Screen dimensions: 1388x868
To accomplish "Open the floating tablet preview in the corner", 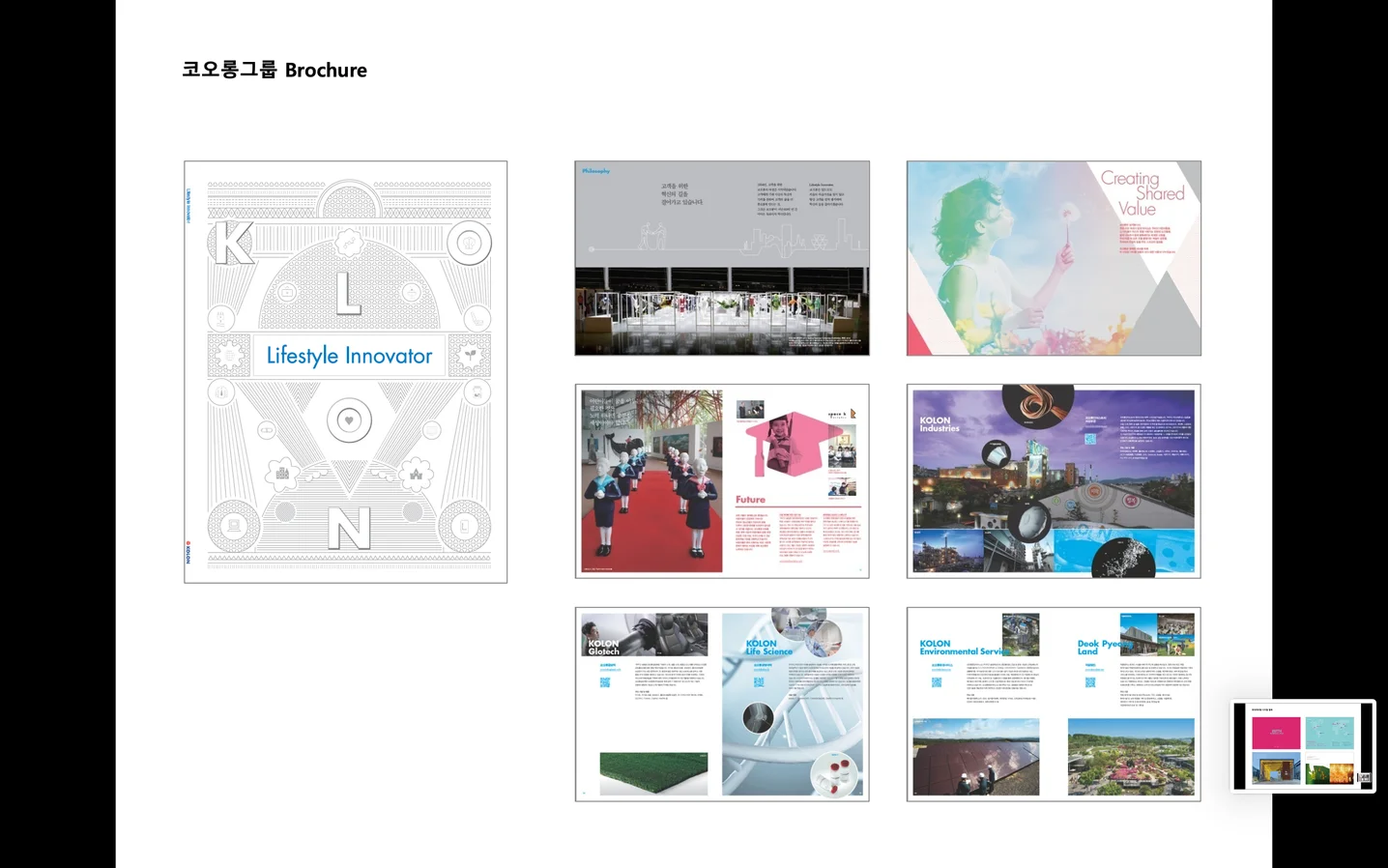I will point(1302,744).
